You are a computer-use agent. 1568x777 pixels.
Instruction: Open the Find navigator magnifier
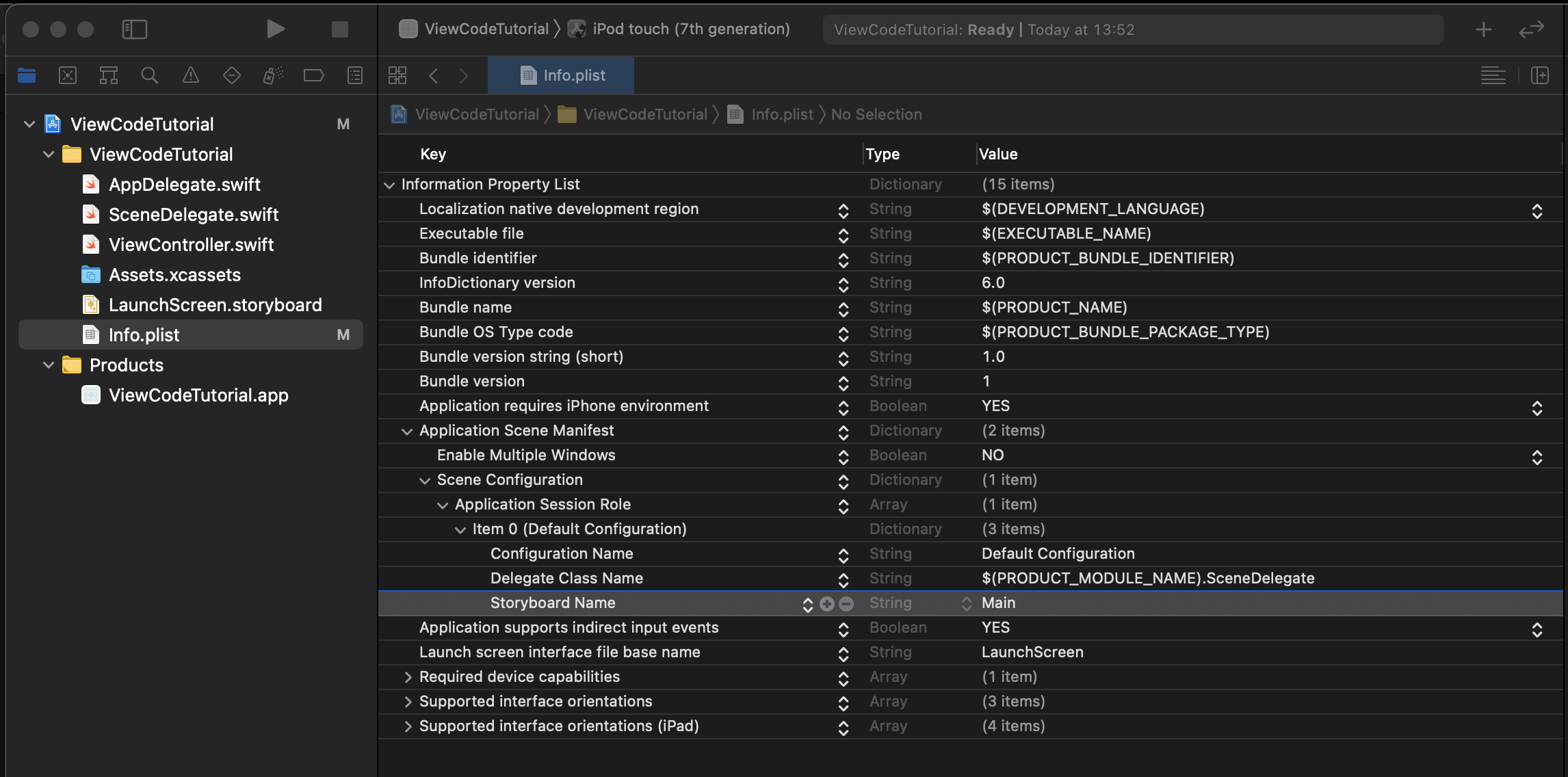coord(150,75)
